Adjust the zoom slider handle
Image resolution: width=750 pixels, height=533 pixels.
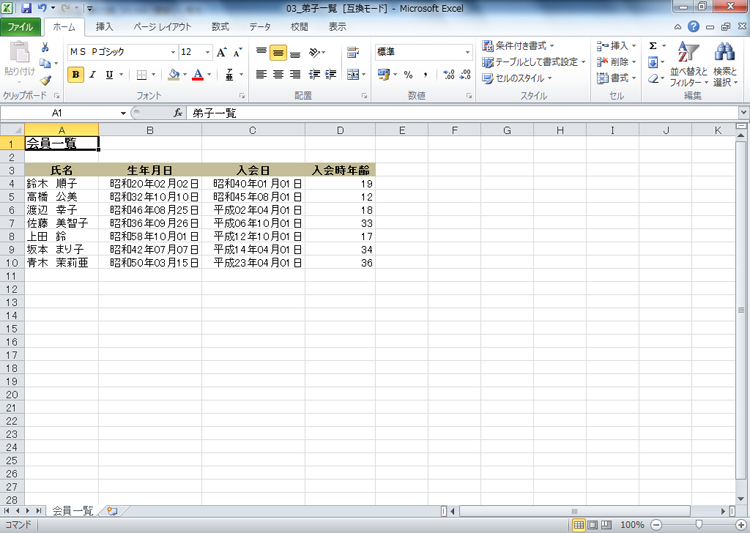point(698,525)
